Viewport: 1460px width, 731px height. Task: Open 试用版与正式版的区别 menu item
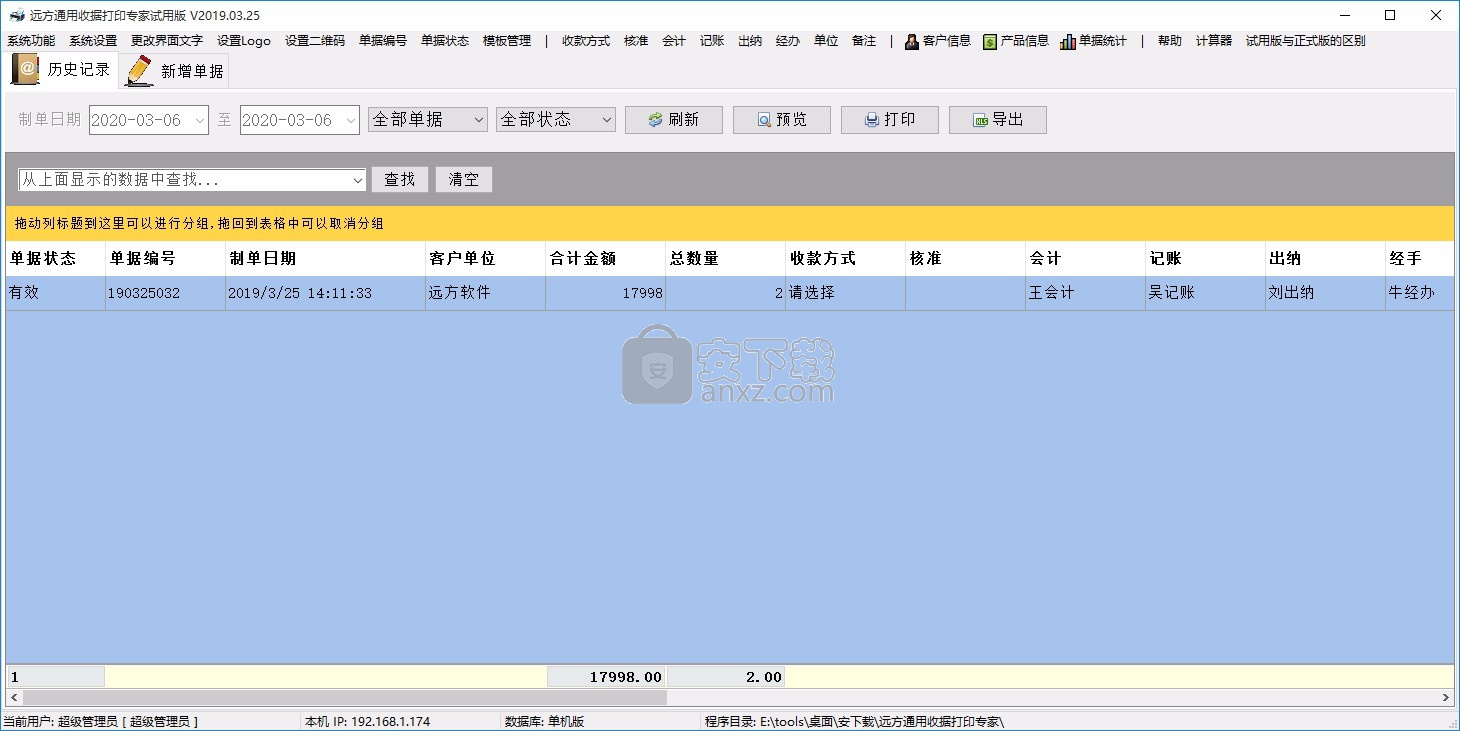click(x=1306, y=41)
